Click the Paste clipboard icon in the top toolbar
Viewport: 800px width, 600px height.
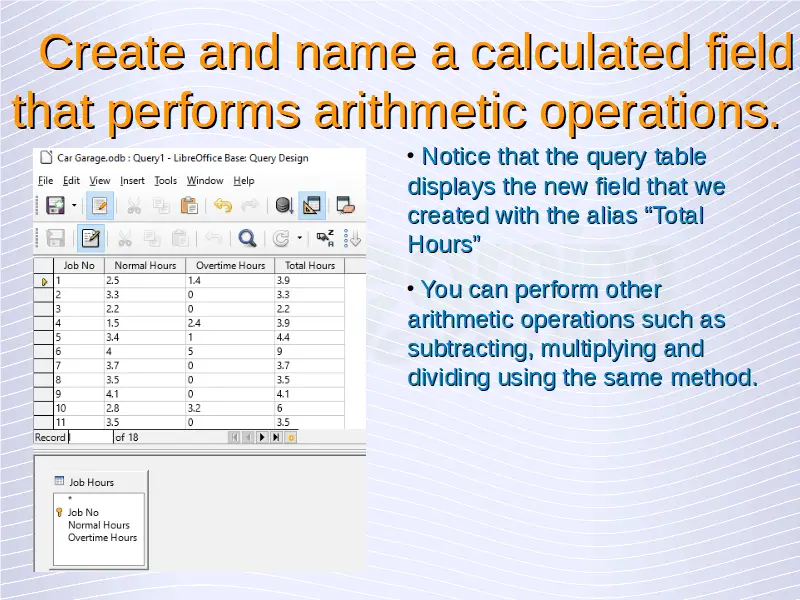189,206
